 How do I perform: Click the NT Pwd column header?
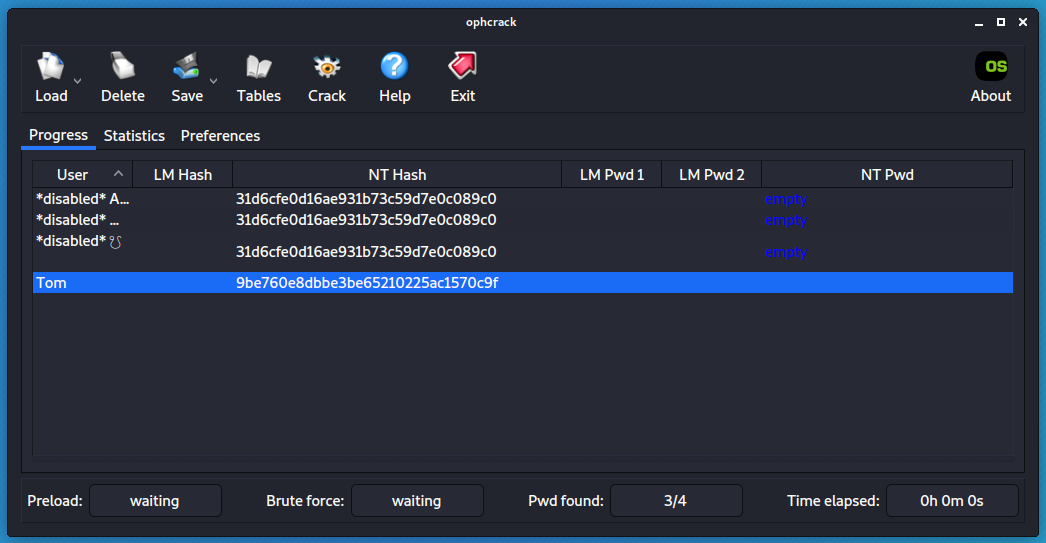(x=886, y=175)
